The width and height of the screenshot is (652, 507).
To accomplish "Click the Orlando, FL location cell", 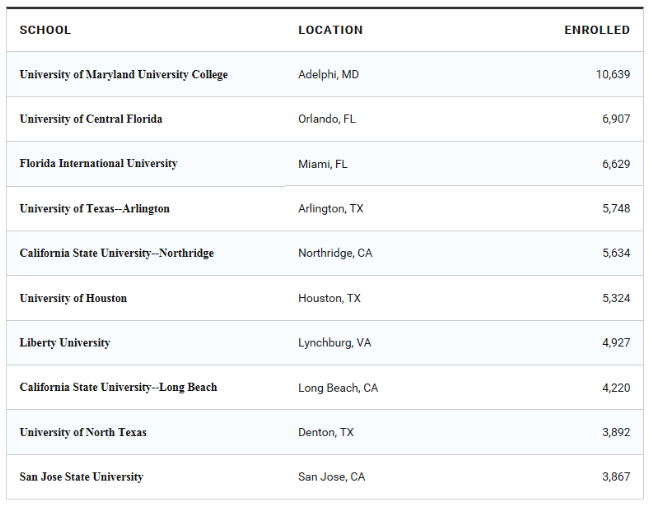I will pyautogui.click(x=326, y=119).
